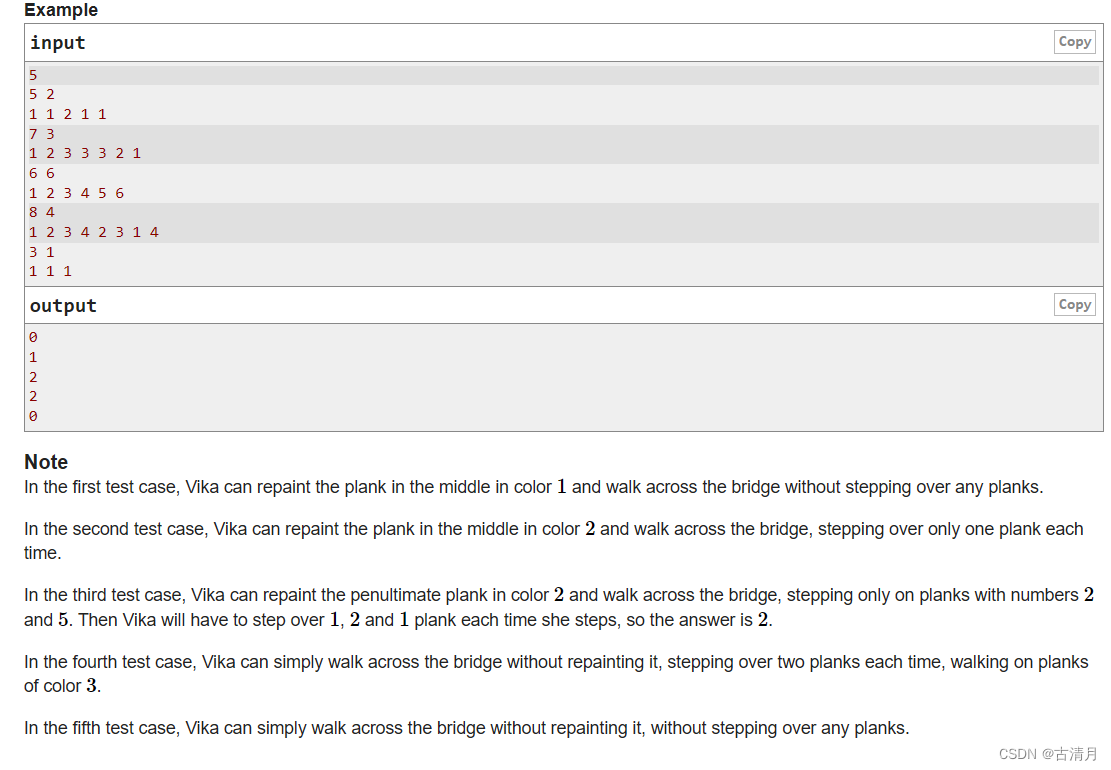Select the input line reading 5 2
The image size is (1111, 770).
click(41, 94)
